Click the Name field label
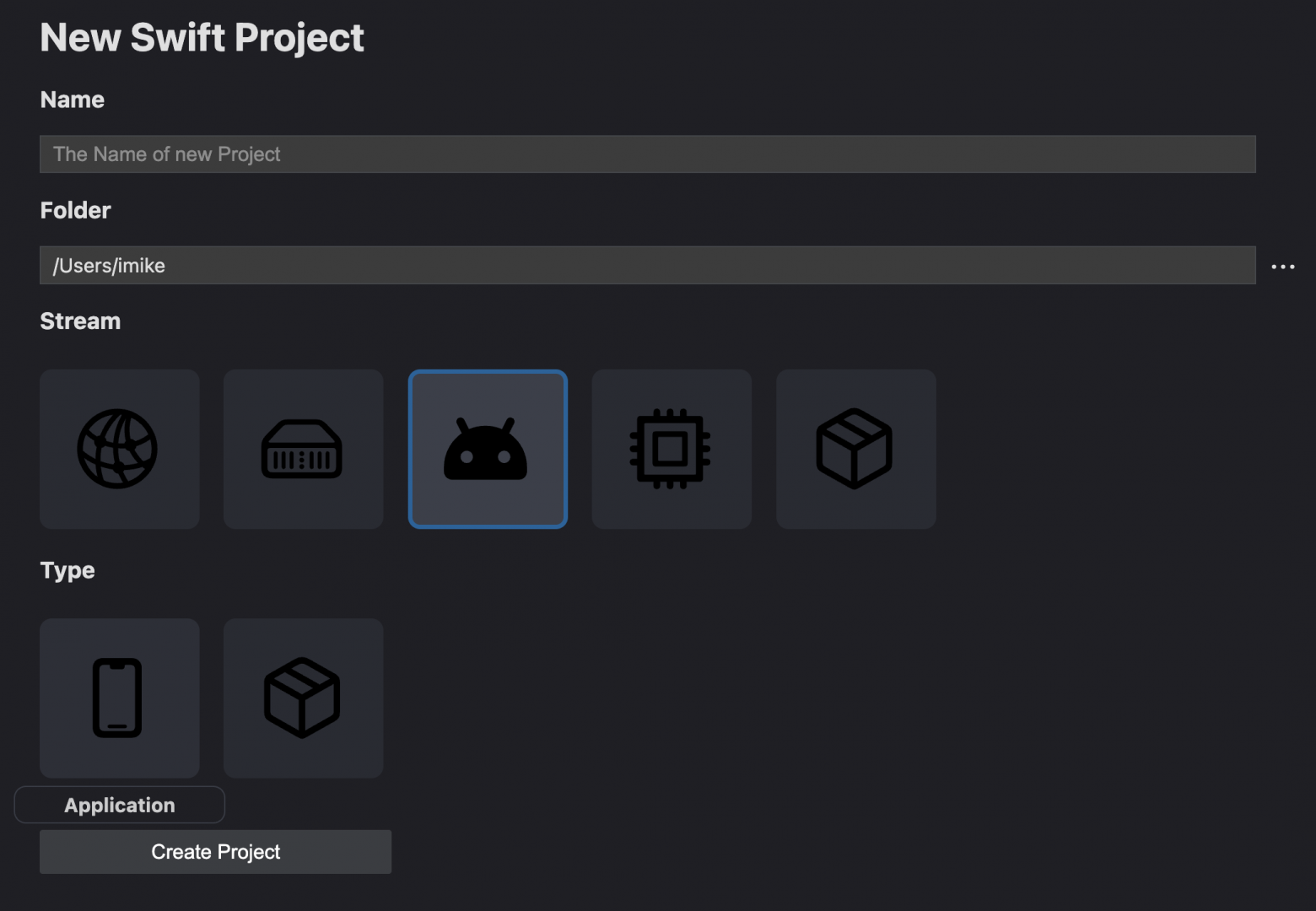 tap(73, 100)
